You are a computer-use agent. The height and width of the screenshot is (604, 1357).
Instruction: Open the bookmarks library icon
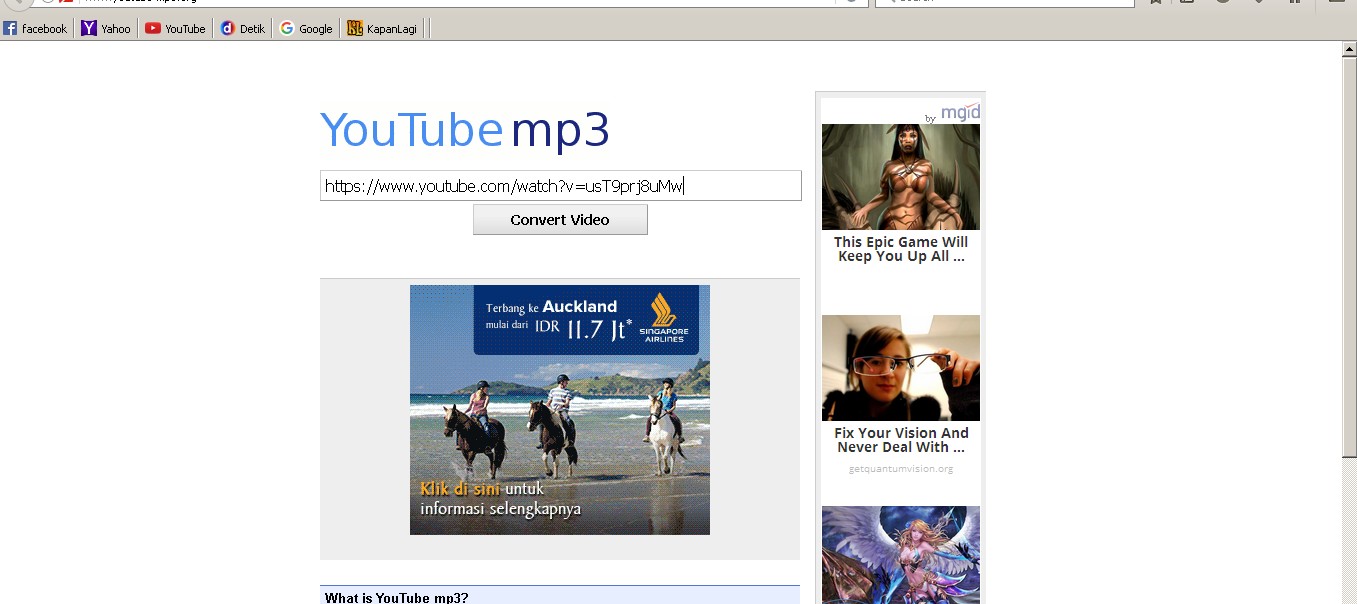[x=1187, y=4]
